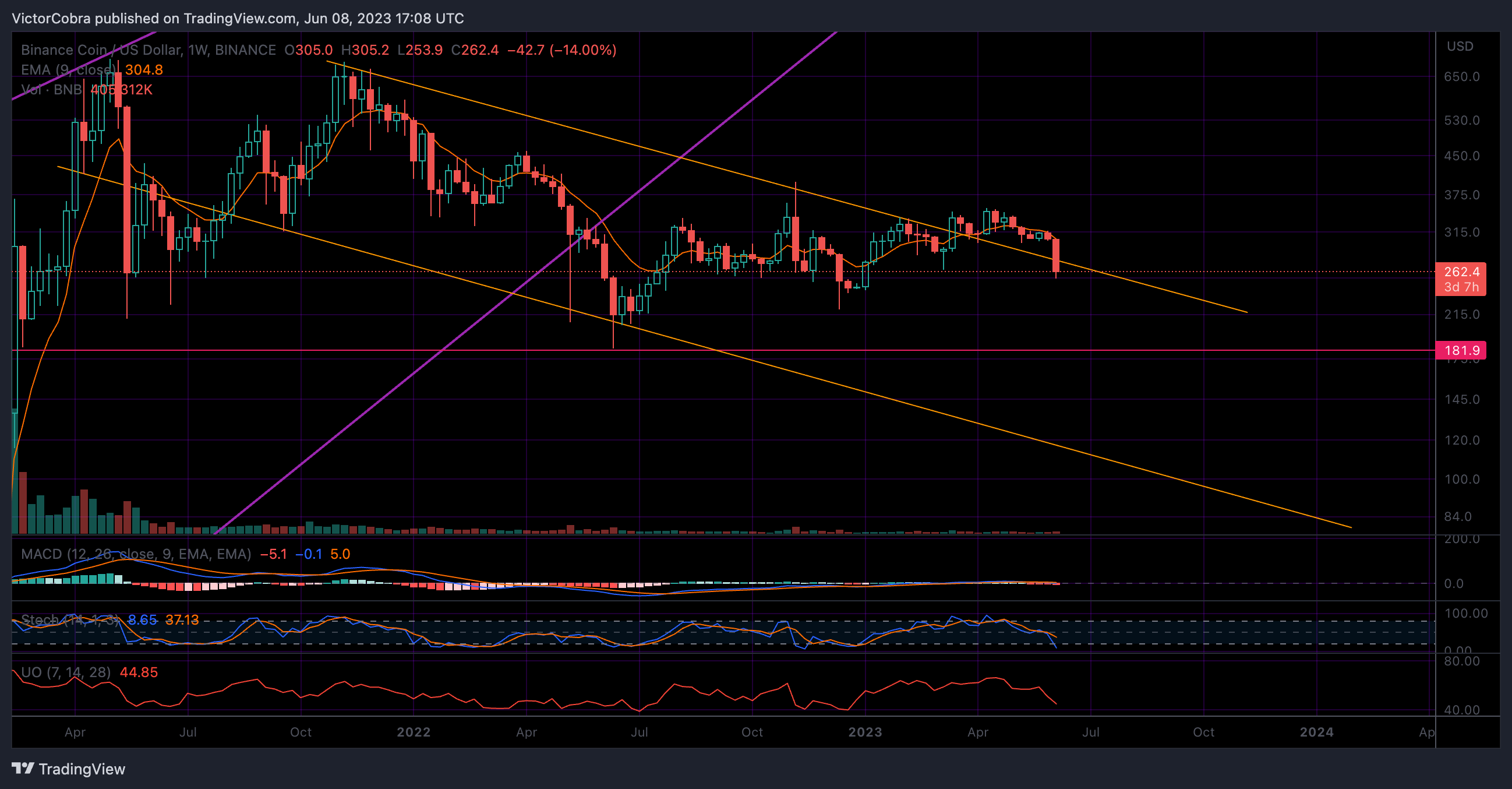Click the EMA (9, close) indicator label
1512x789 pixels.
69,70
